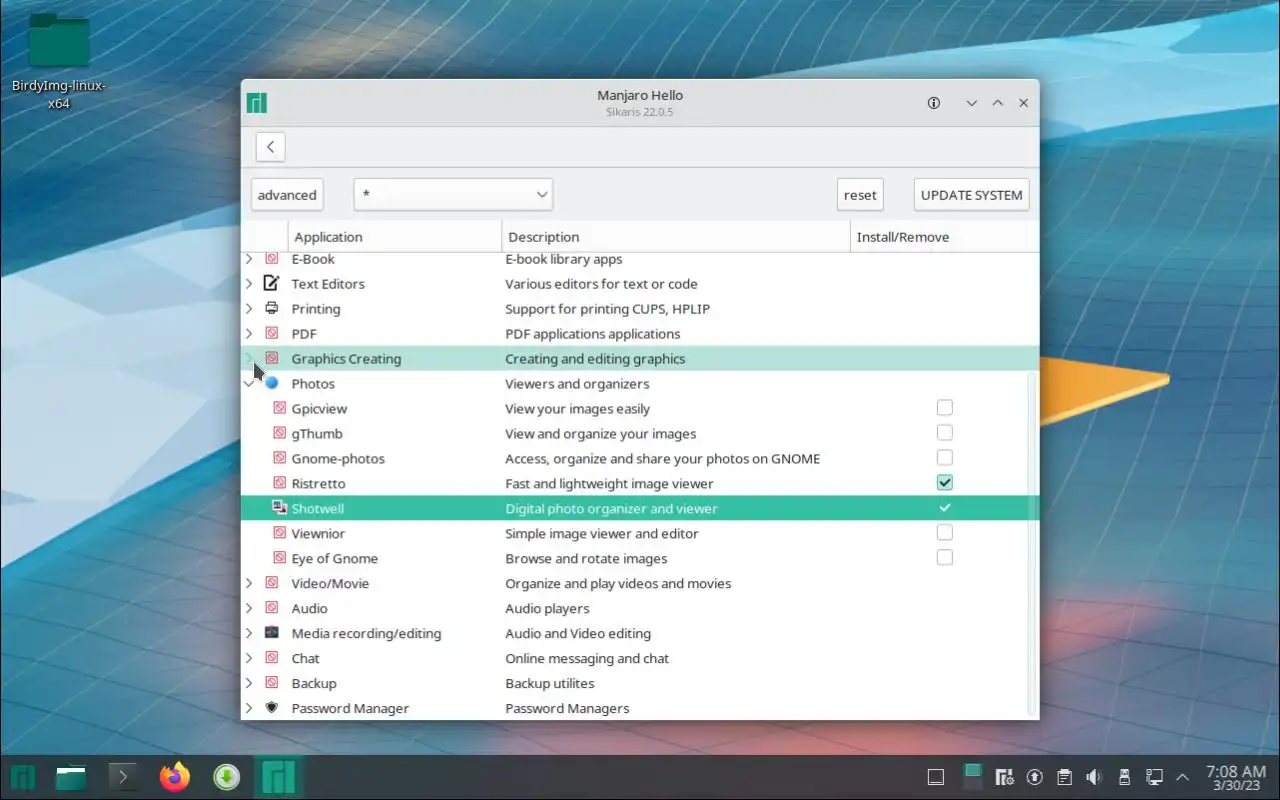The width and height of the screenshot is (1280, 800).
Task: Open BirdyImg-linux-x64 desktop folder
Action: point(59,60)
